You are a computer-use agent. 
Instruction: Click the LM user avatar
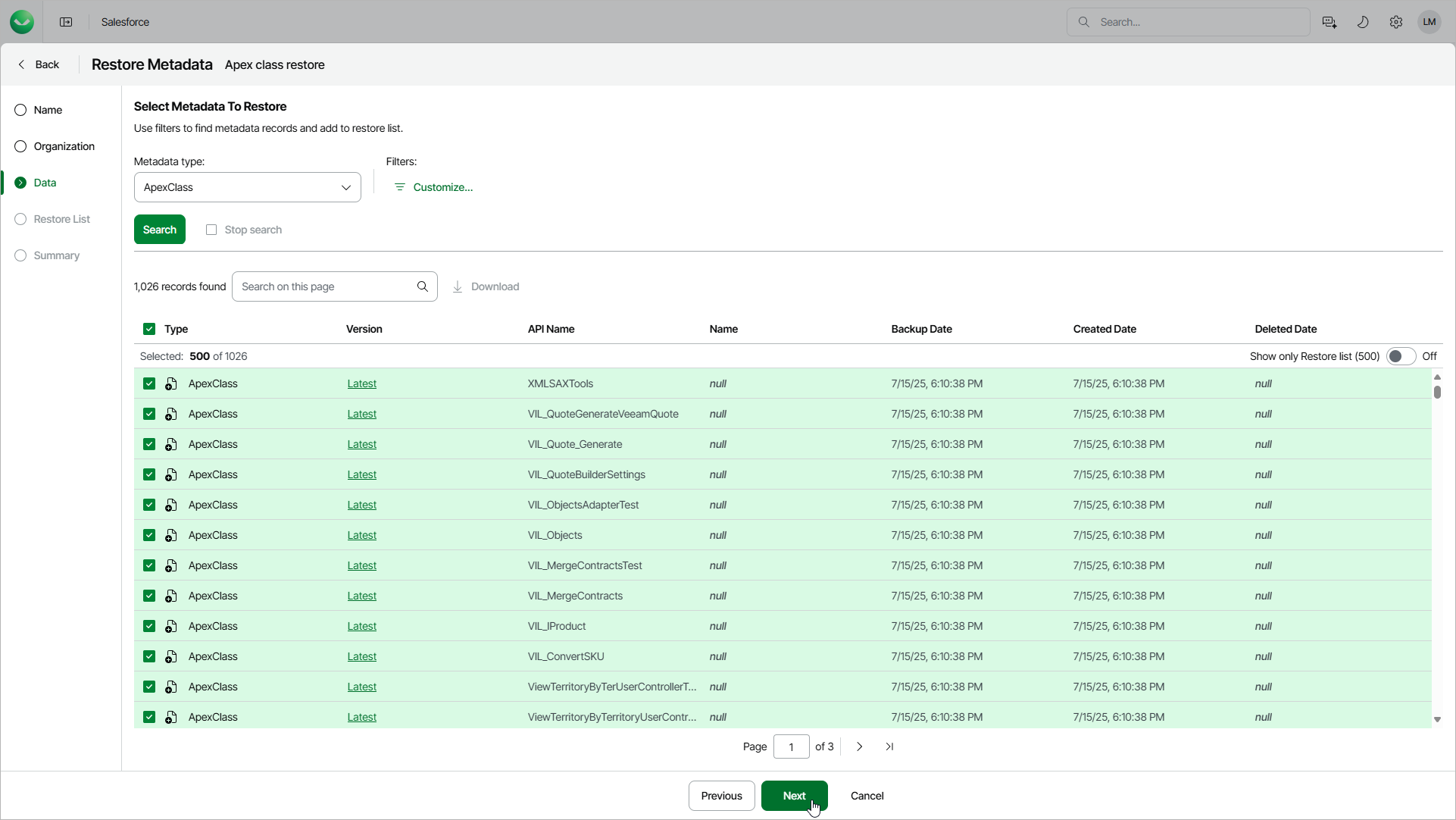1429,22
